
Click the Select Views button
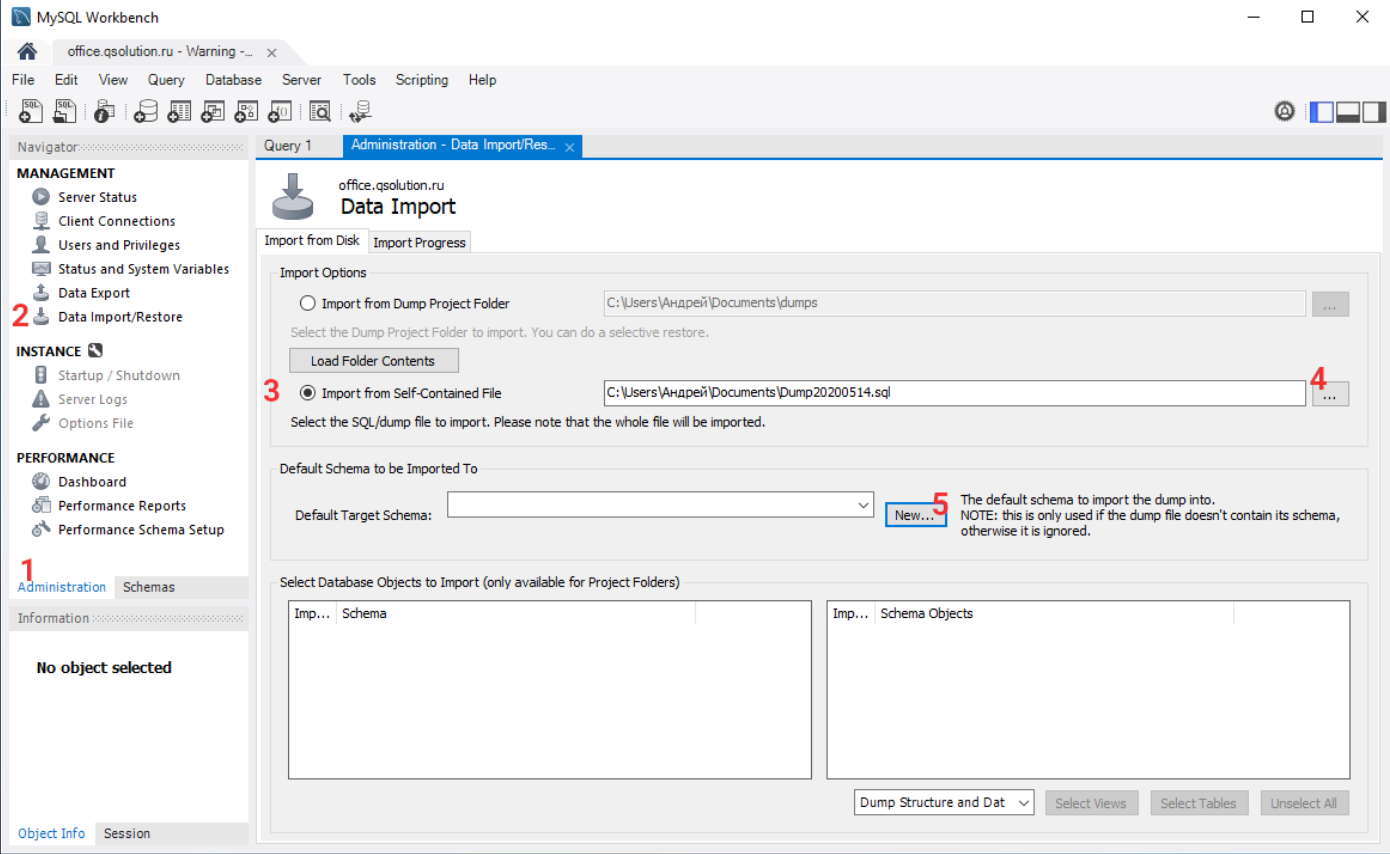pyautogui.click(x=1091, y=803)
